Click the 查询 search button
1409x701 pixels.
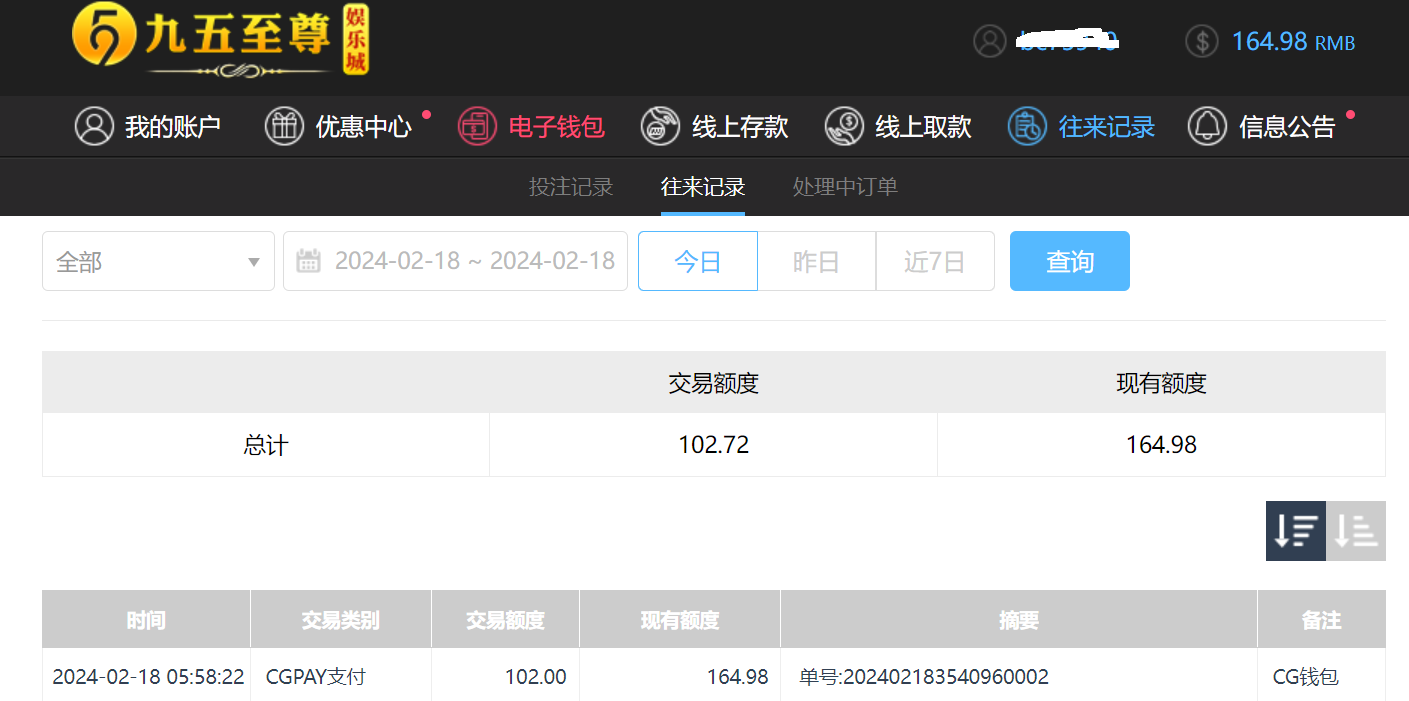pos(1070,261)
